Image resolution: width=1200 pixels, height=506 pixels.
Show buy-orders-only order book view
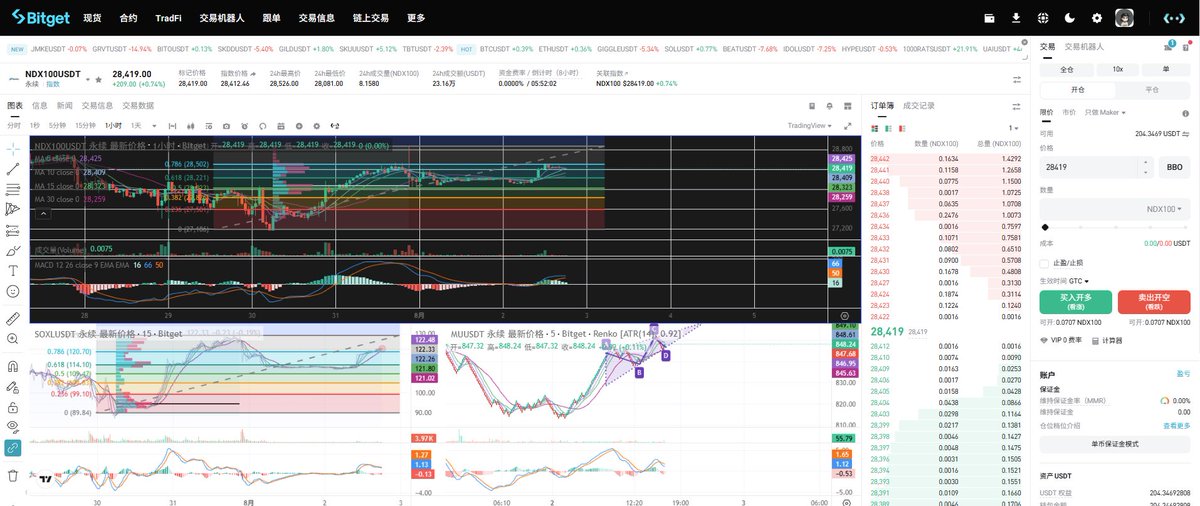(887, 128)
